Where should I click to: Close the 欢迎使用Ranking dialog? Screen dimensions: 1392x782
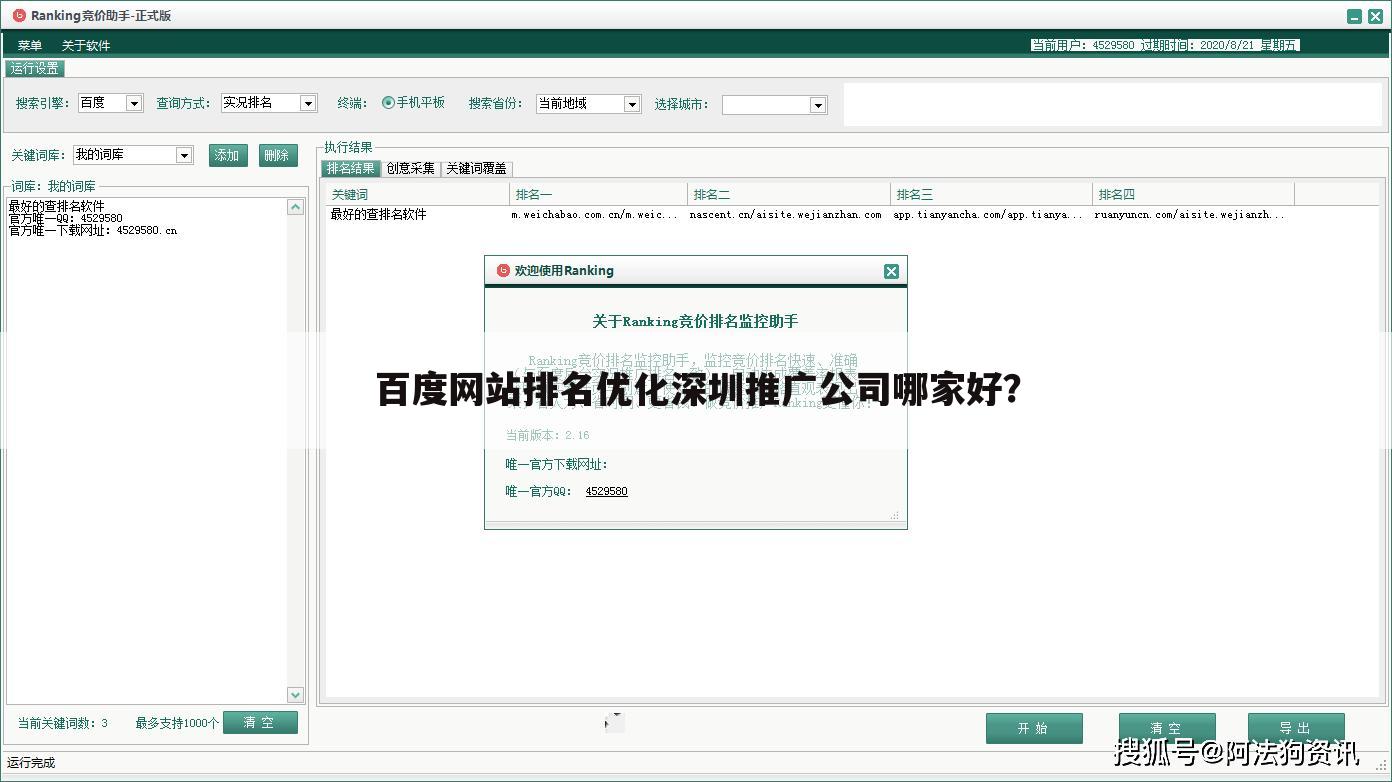891,271
